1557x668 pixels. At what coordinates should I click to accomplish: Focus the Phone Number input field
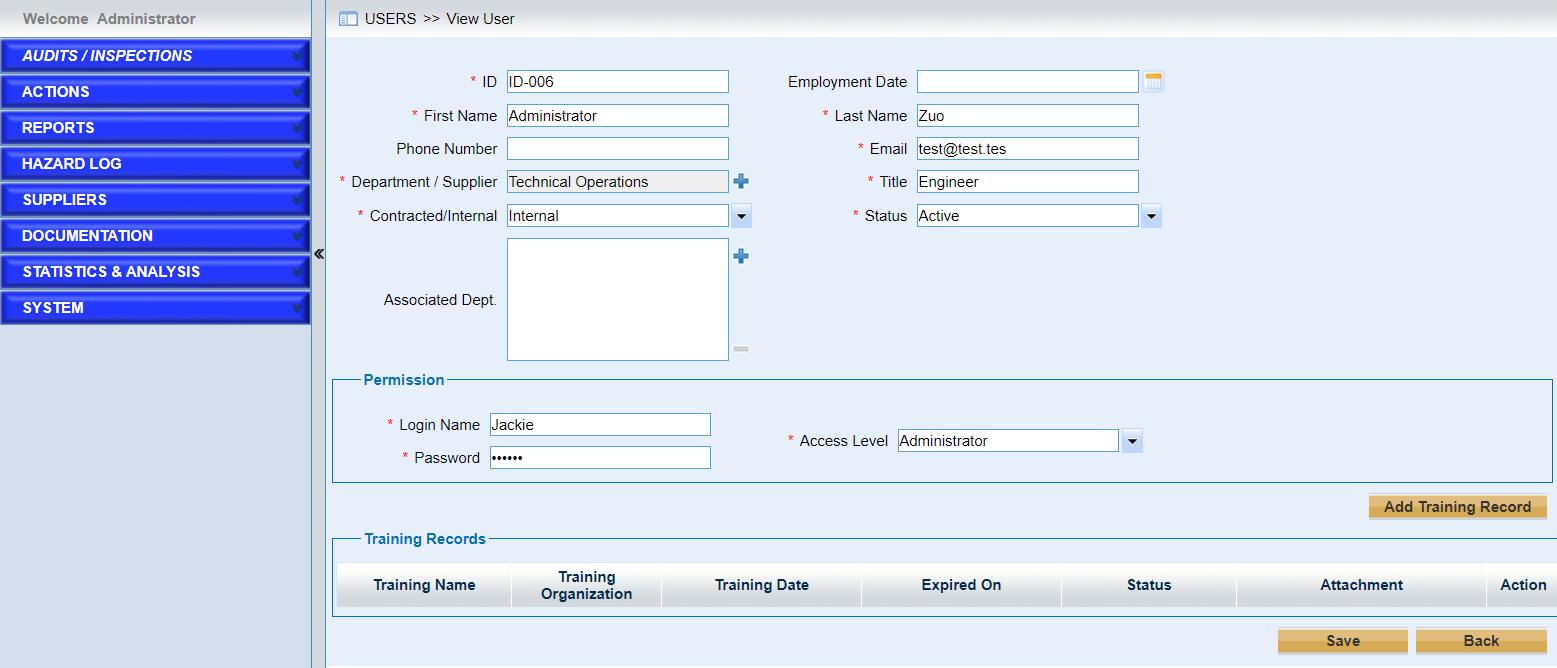coord(617,149)
